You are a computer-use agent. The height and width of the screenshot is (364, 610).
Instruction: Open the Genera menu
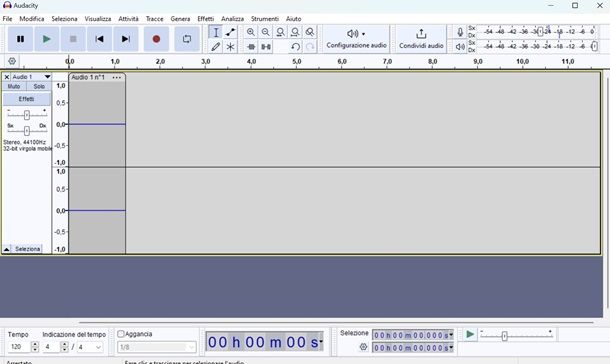180,19
